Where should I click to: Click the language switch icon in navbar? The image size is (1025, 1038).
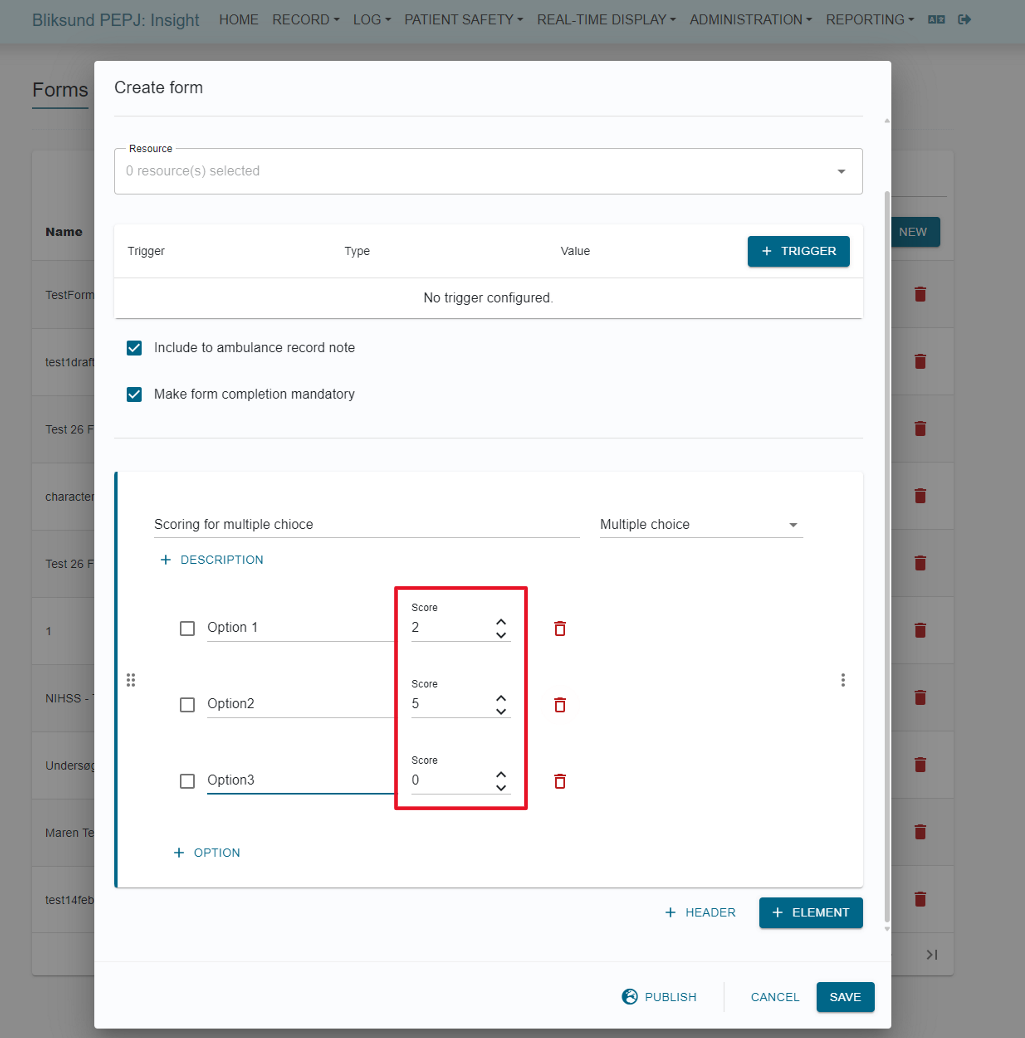[x=936, y=19]
